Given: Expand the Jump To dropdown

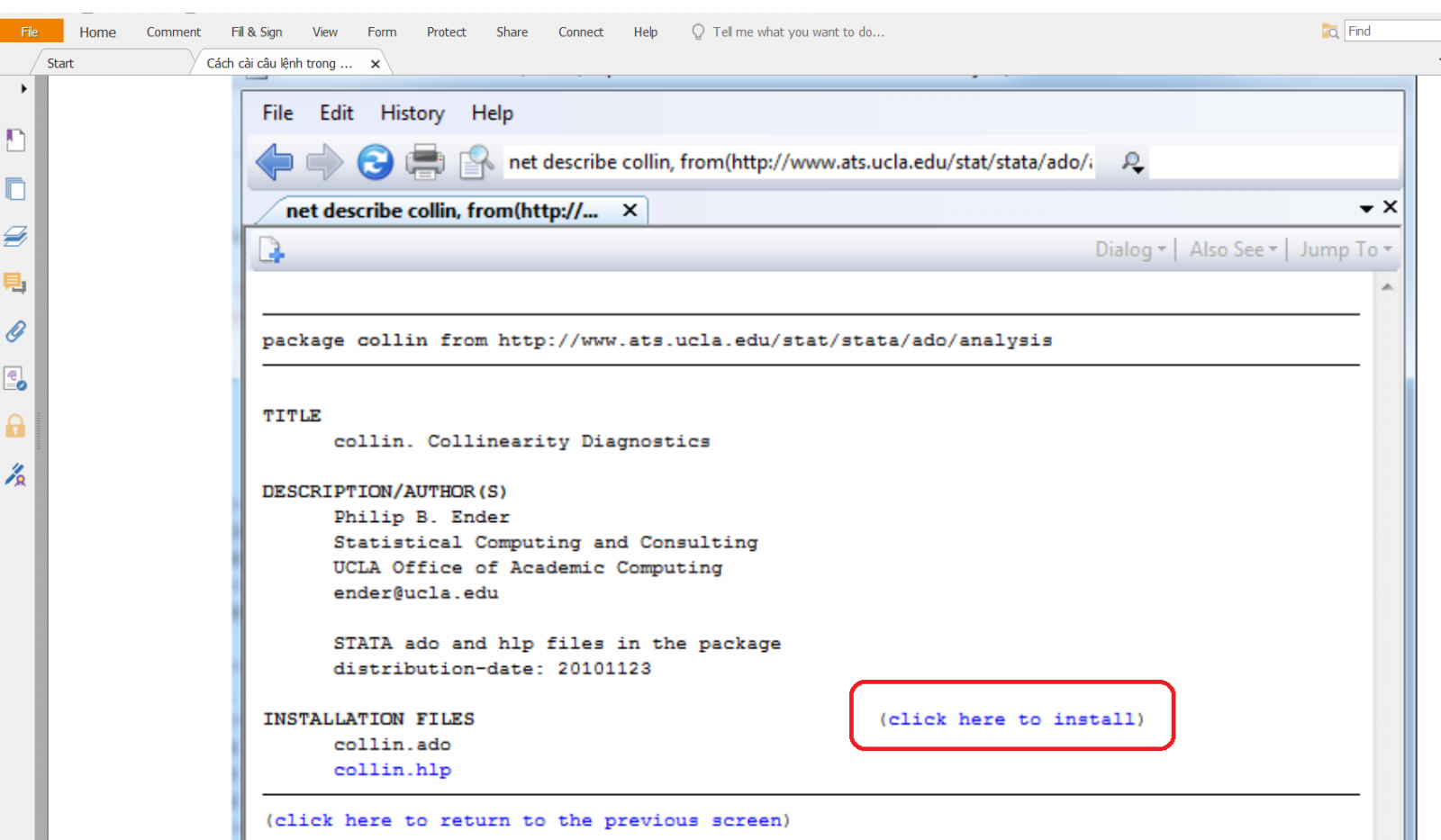Looking at the screenshot, I should click(1345, 249).
